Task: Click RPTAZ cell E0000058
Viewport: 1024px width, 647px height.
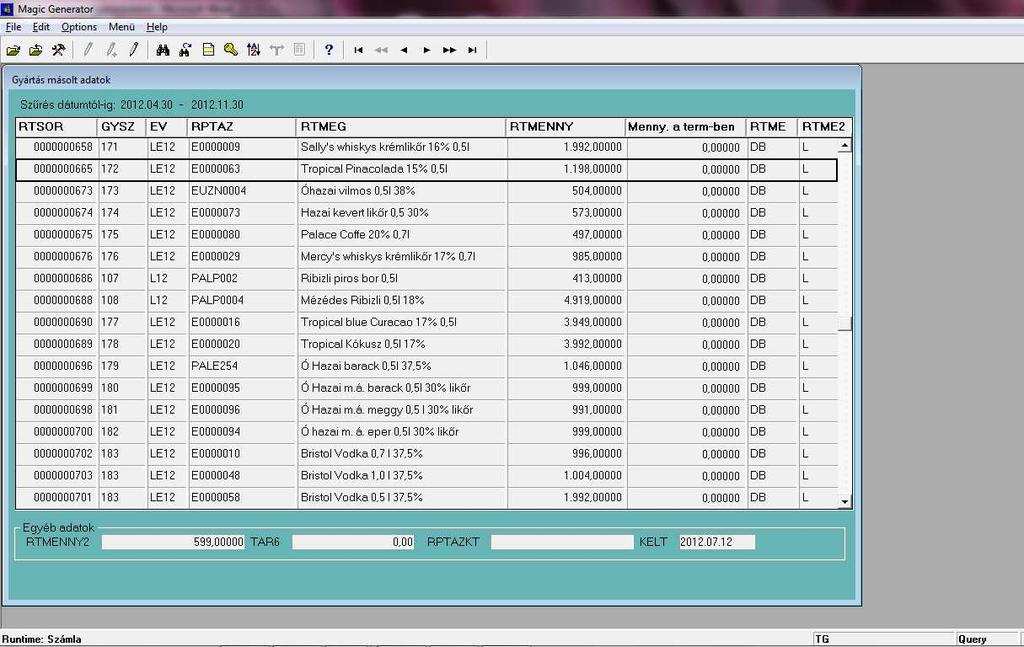Action: tap(242, 497)
